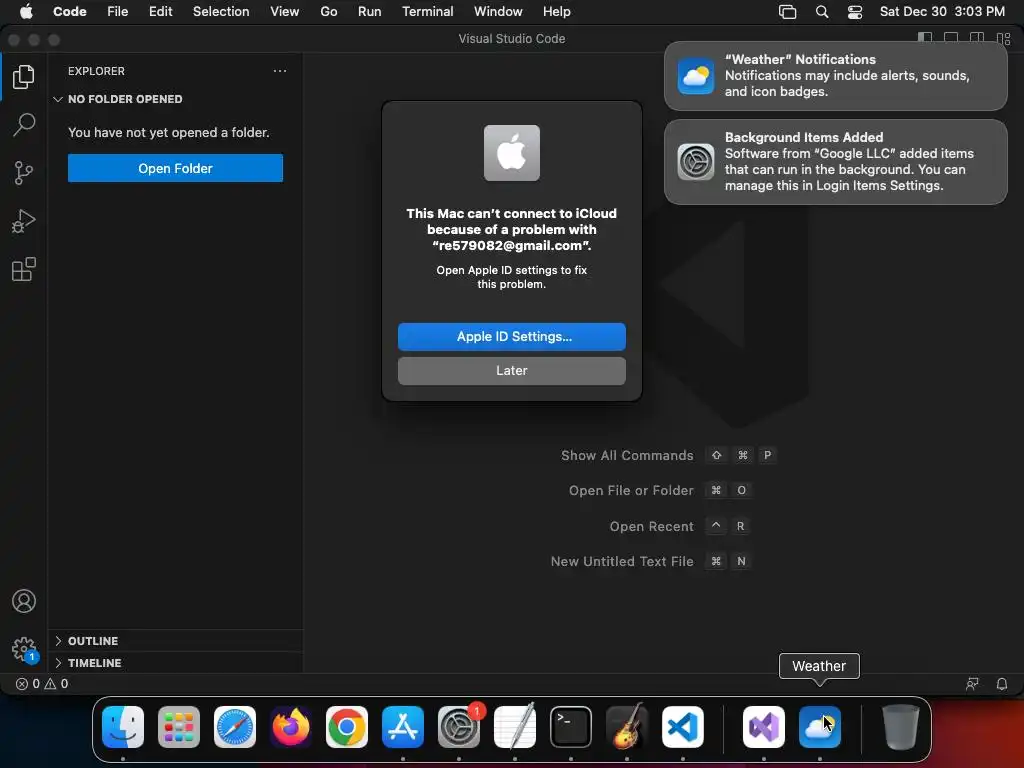Screen dimensions: 1024x768
Task: Click Later in the iCloud dialog
Action: tap(511, 370)
